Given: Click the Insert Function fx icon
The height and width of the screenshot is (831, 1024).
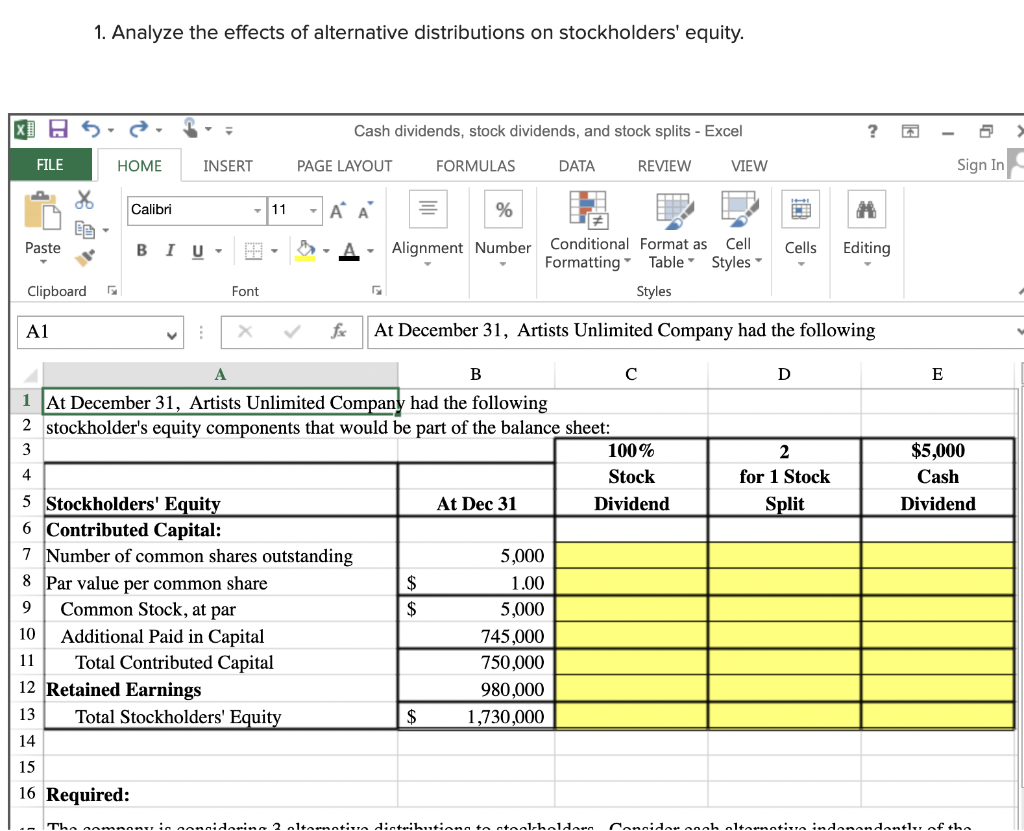Looking at the screenshot, I should 340,330.
